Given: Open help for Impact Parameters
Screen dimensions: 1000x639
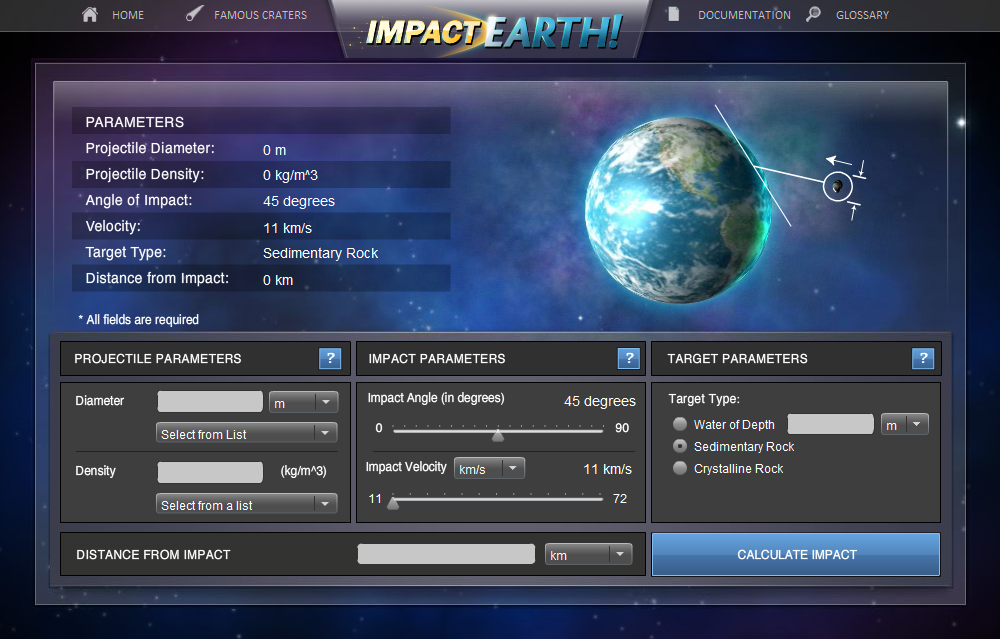Looking at the screenshot, I should pyautogui.click(x=628, y=359).
